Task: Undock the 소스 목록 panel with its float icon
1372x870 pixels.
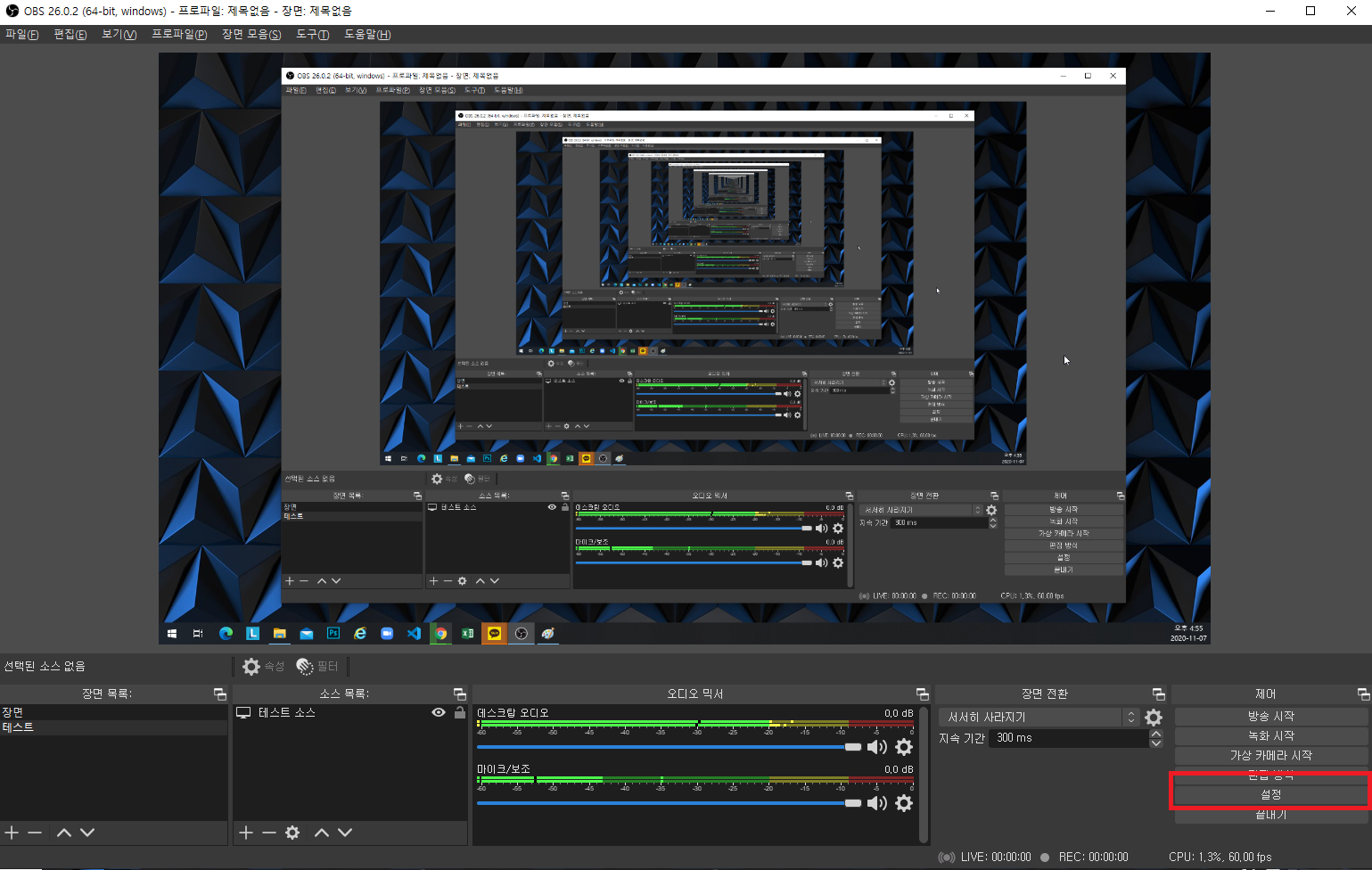Action: pyautogui.click(x=459, y=694)
